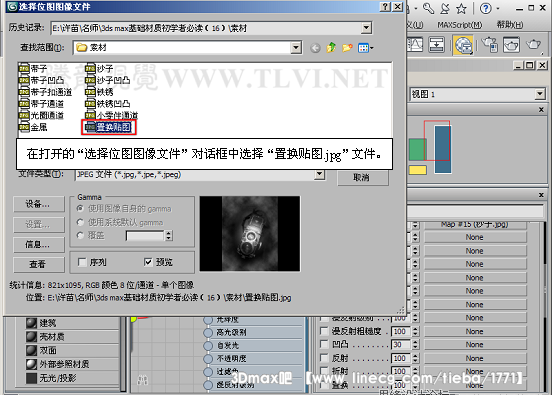Adjust the 凹凸 amount spinner arrows

(x=415, y=345)
